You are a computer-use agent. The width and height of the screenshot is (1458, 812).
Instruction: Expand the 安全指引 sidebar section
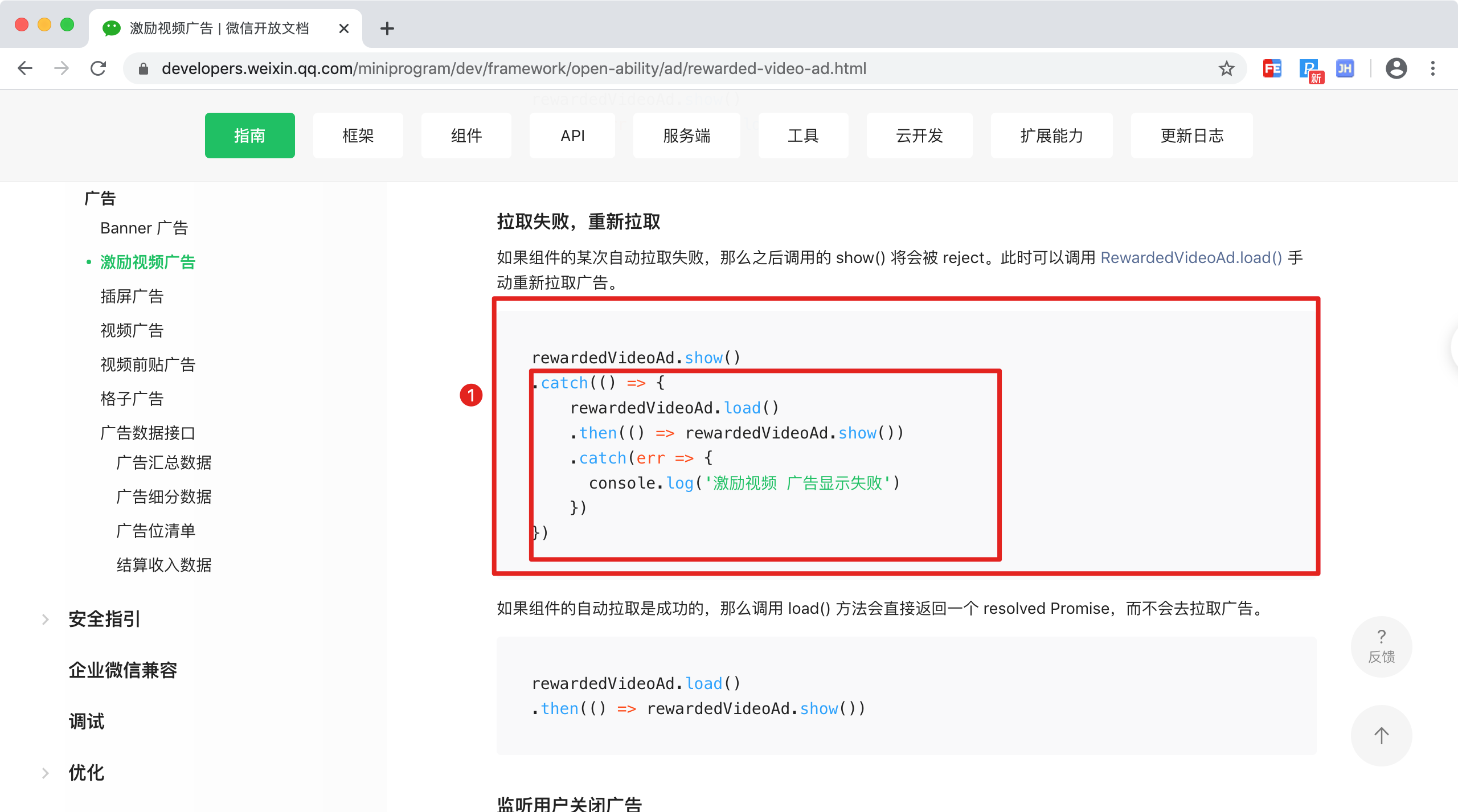tap(104, 619)
